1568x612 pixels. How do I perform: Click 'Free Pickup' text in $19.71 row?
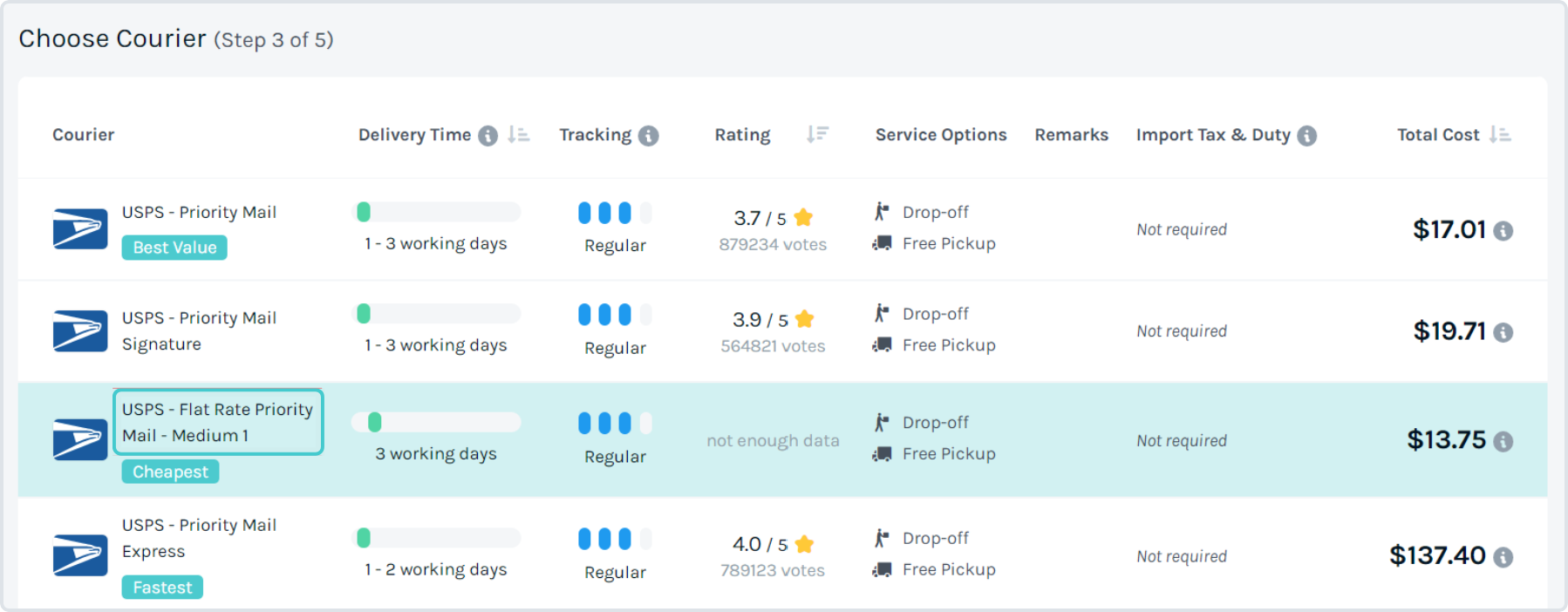949,345
